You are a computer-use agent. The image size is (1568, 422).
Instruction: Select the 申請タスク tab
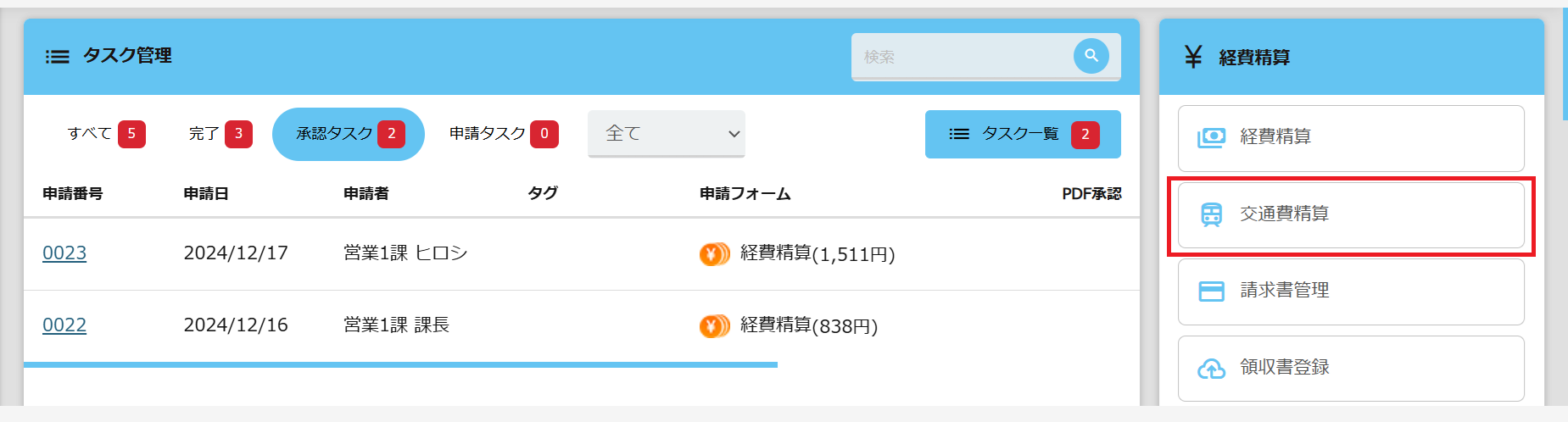pos(503,134)
